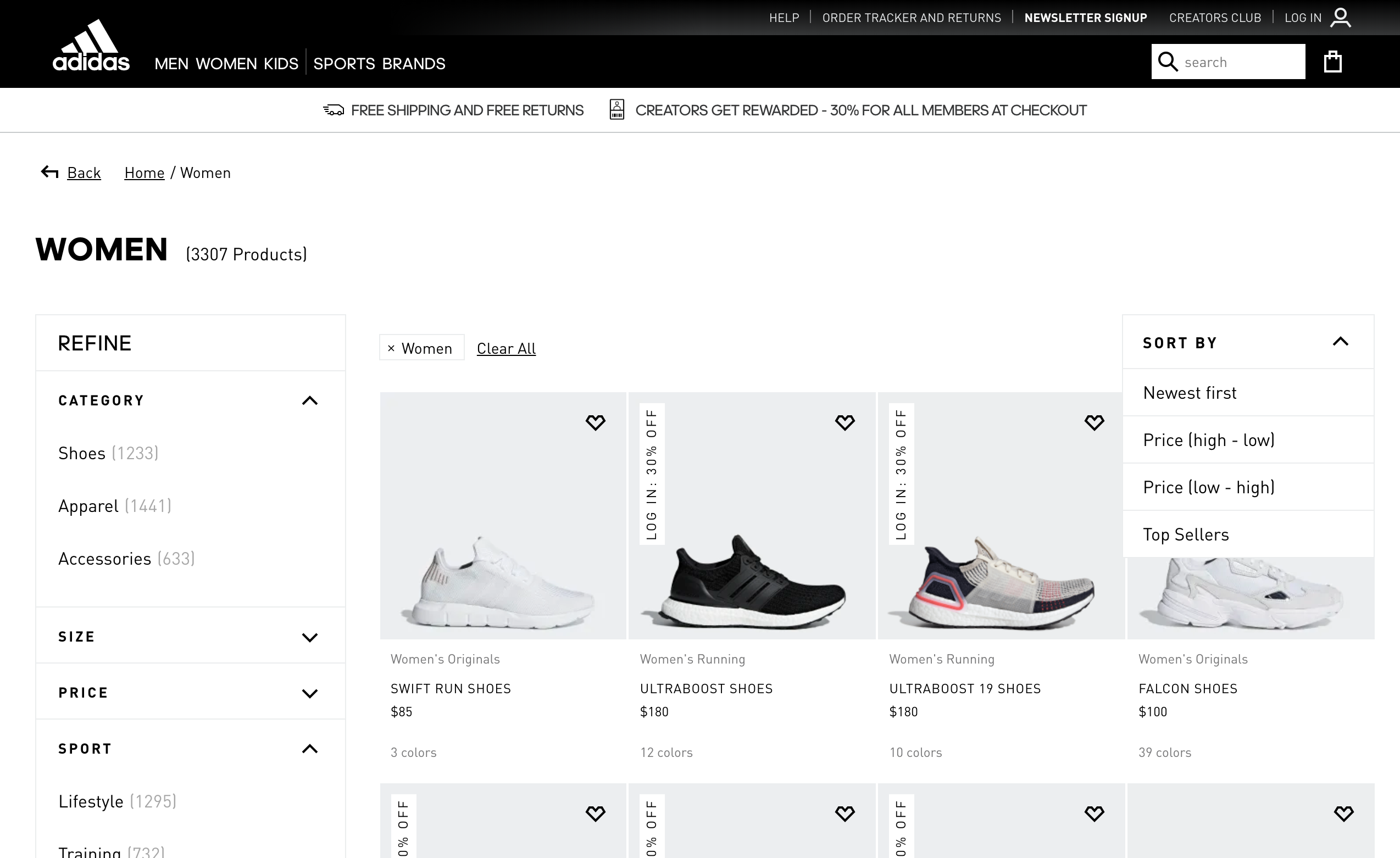Collapse the Sport filter section

pyautogui.click(x=310, y=749)
